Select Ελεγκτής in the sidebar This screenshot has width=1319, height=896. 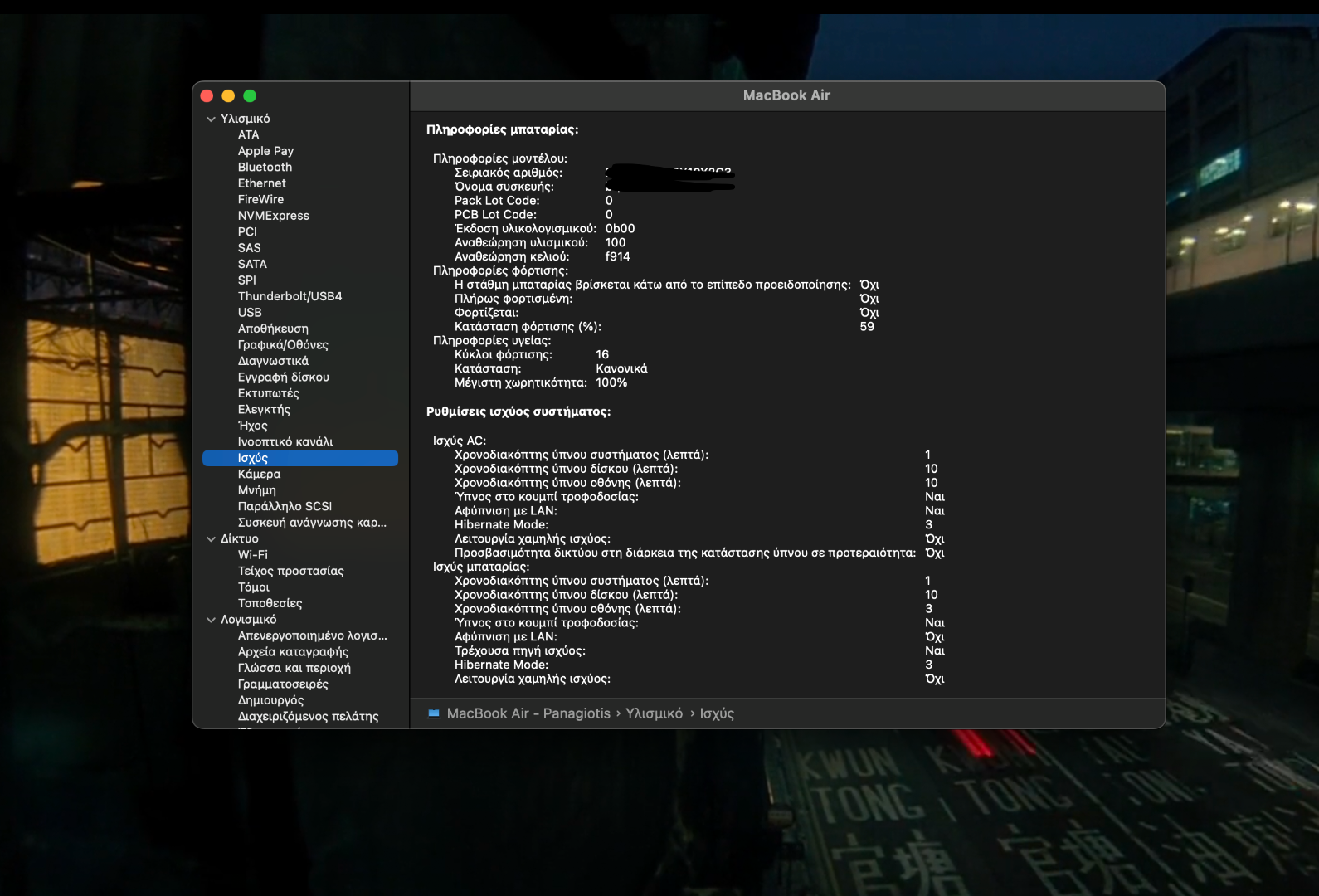(264, 410)
